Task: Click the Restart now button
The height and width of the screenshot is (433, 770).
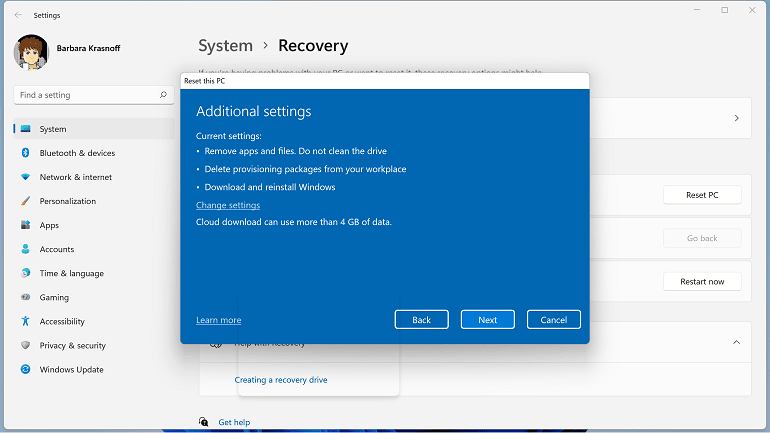Action: 702,281
